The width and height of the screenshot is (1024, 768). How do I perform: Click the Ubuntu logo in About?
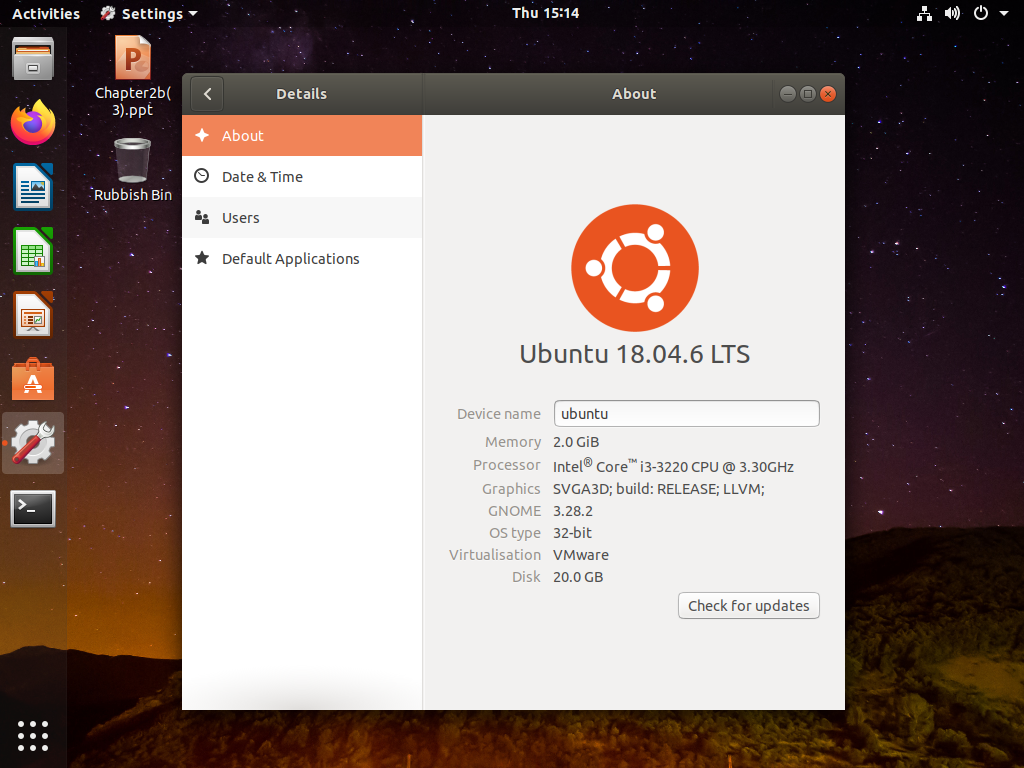635,268
